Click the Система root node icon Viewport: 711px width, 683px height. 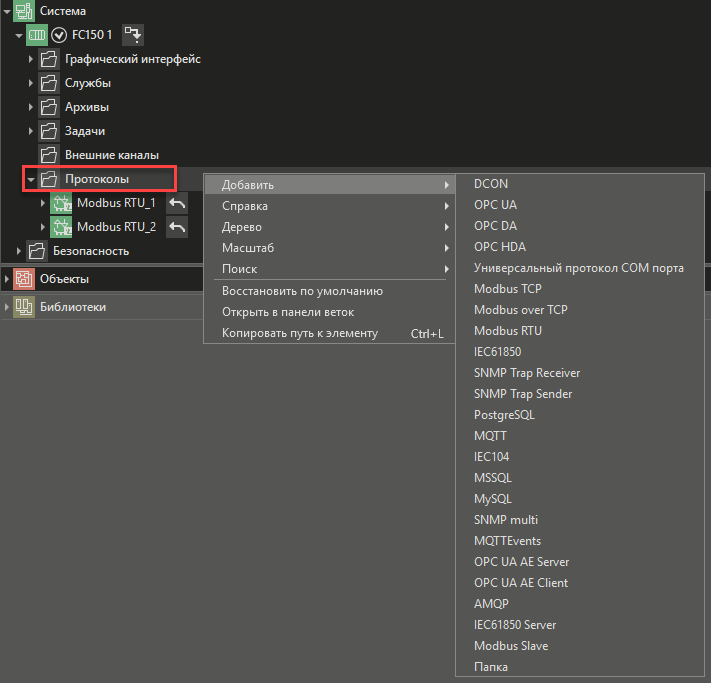tap(24, 11)
